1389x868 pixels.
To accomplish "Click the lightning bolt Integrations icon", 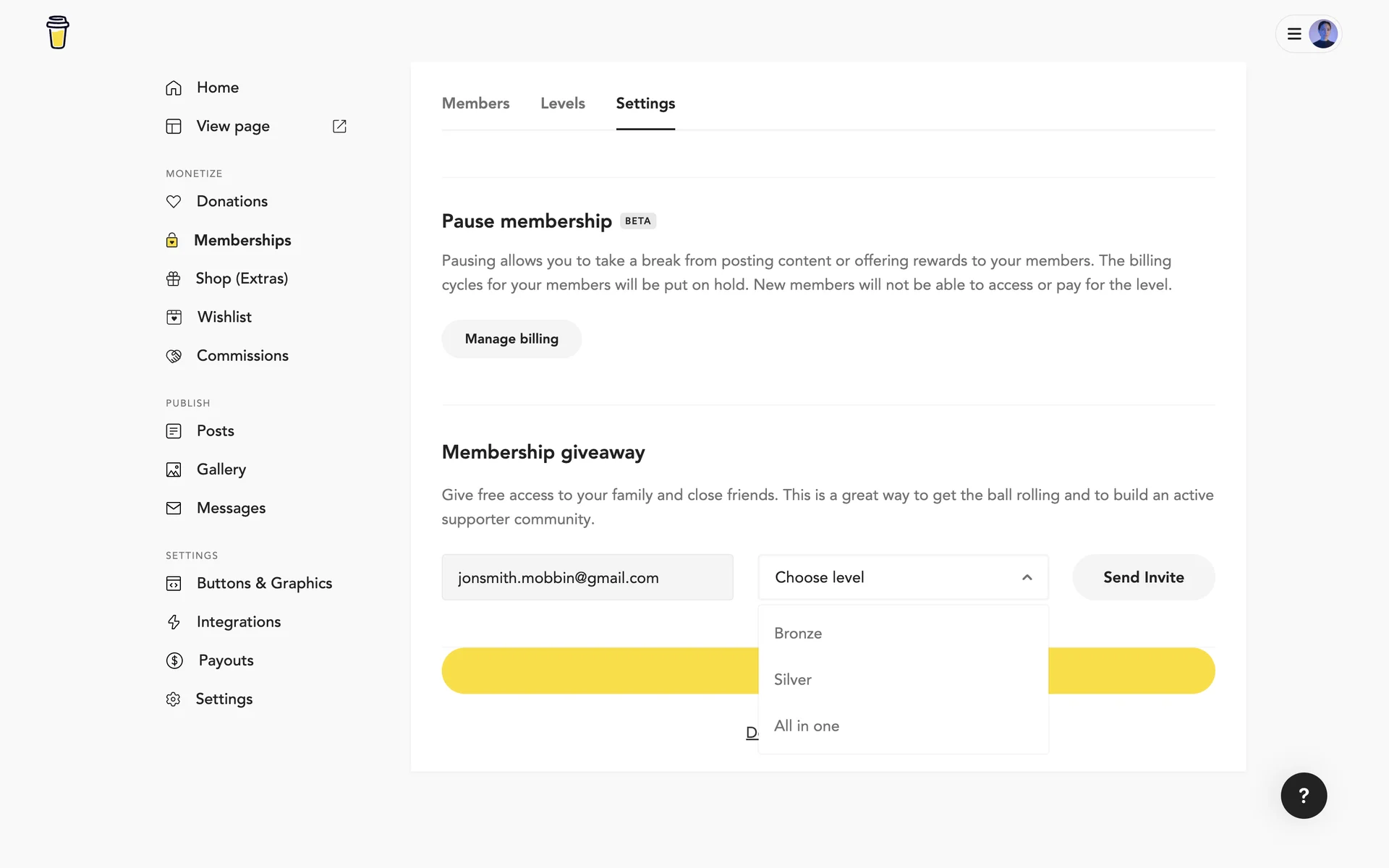I will pos(174,622).
